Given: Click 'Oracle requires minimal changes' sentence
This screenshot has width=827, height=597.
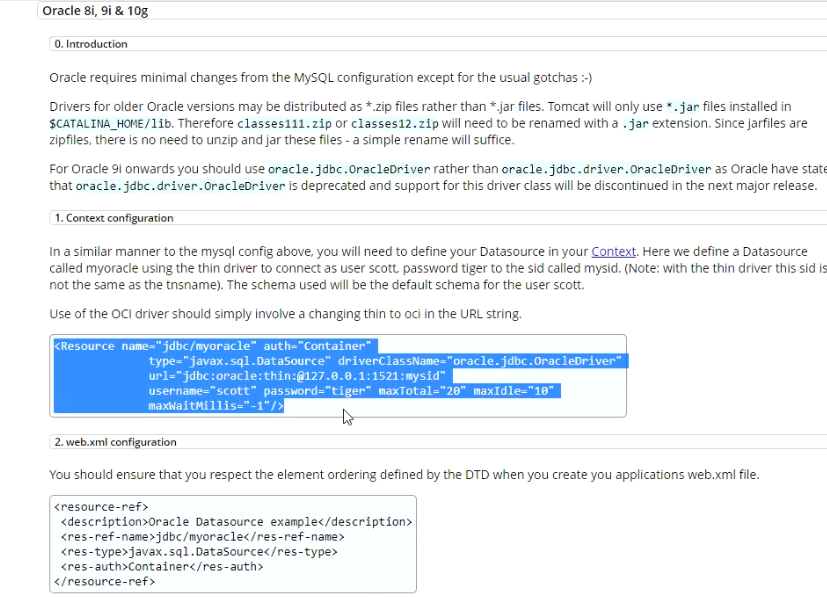Looking at the screenshot, I should 321,78.
